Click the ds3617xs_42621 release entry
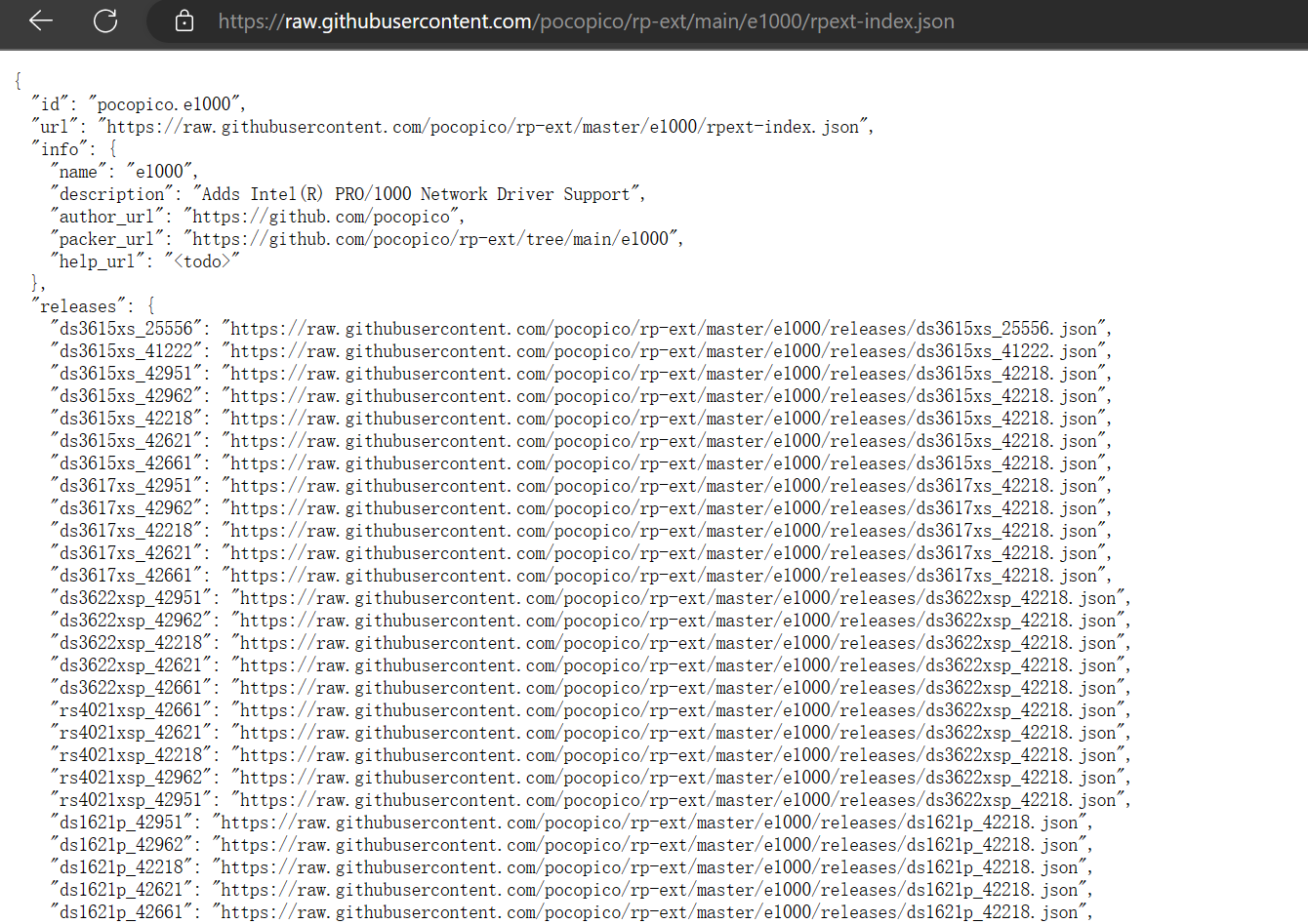1308x924 pixels. tap(581, 553)
